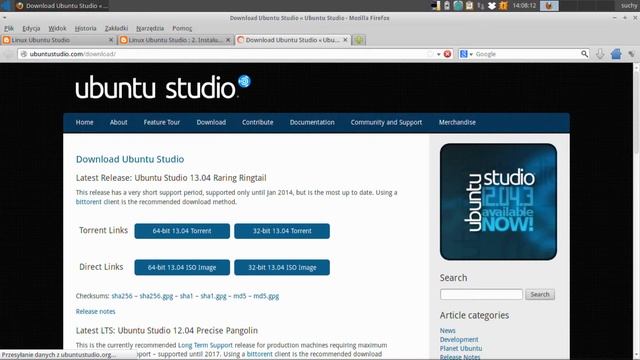Open the Zakładki menu

116,28
